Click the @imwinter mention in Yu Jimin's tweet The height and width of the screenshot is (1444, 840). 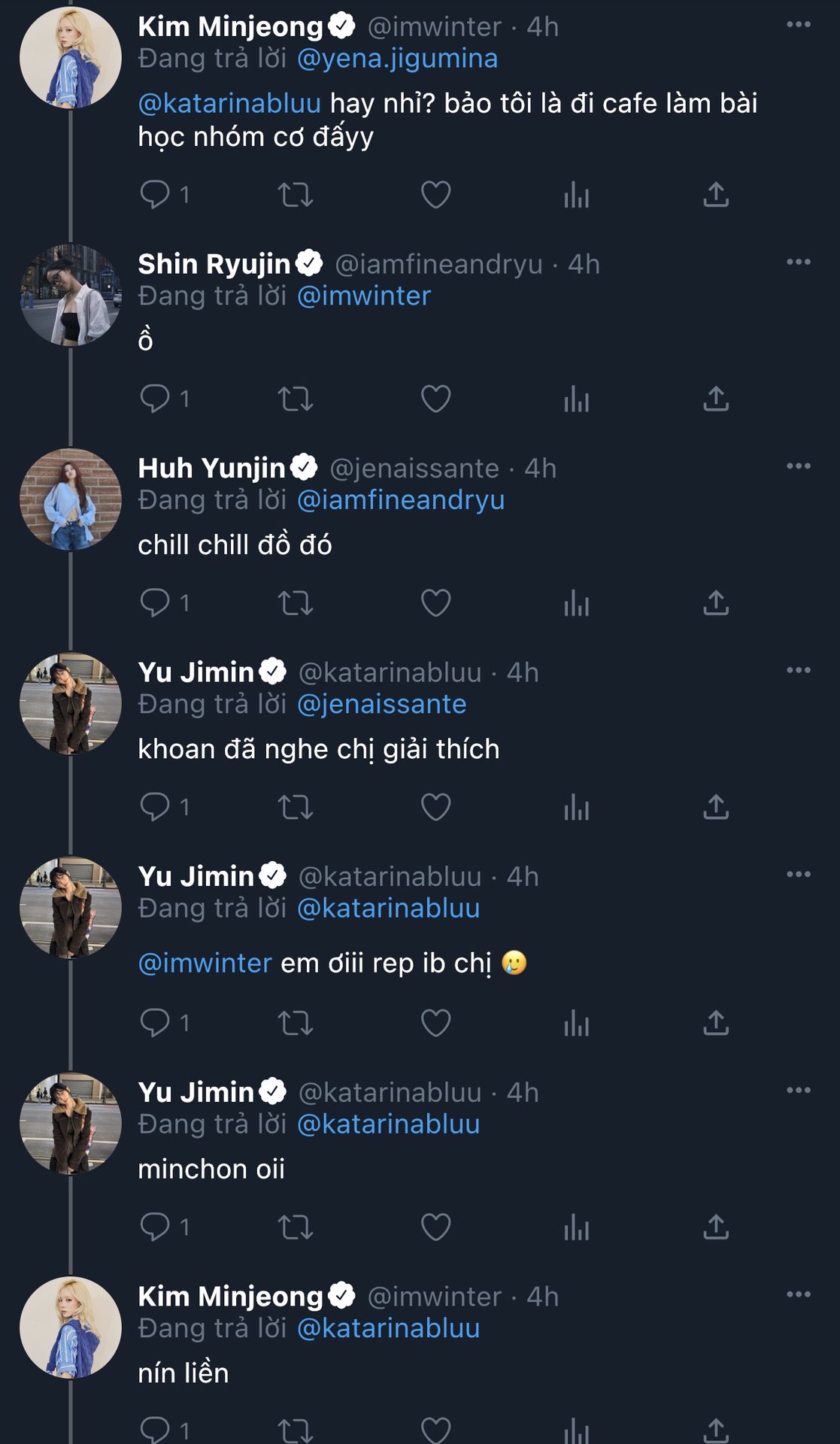coord(205,963)
